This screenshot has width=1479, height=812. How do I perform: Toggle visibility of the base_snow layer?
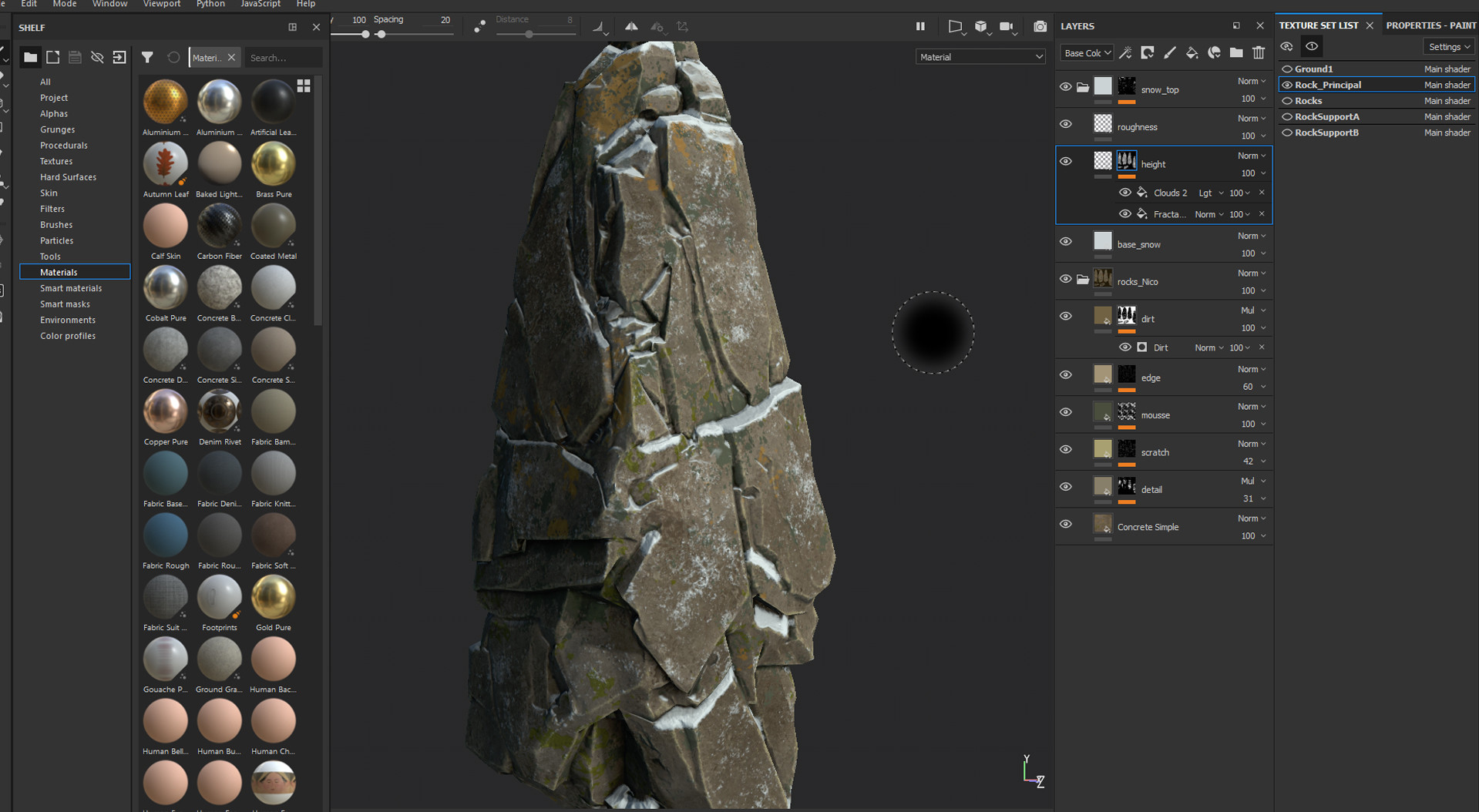1066,242
